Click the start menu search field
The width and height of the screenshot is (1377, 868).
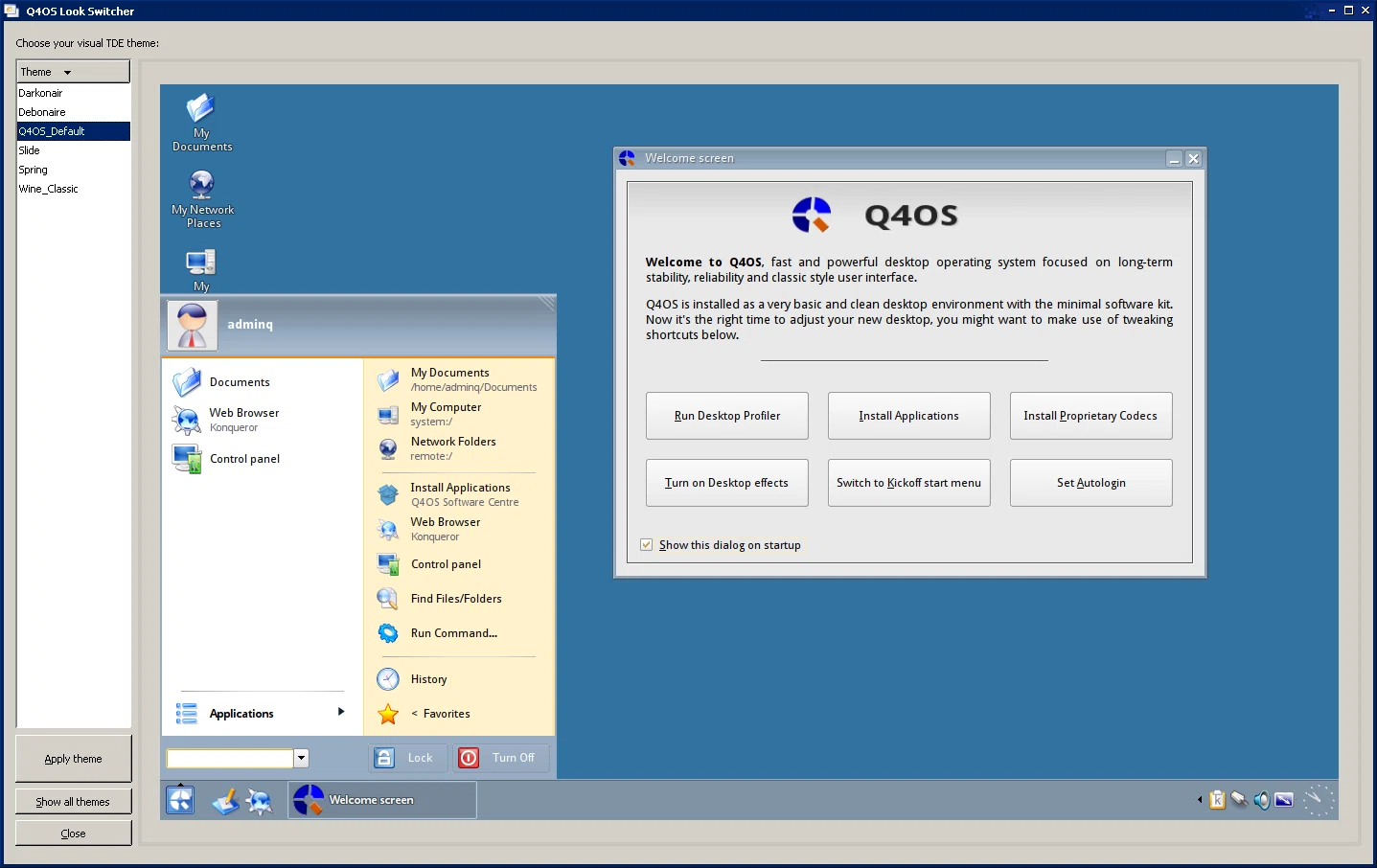[230, 758]
